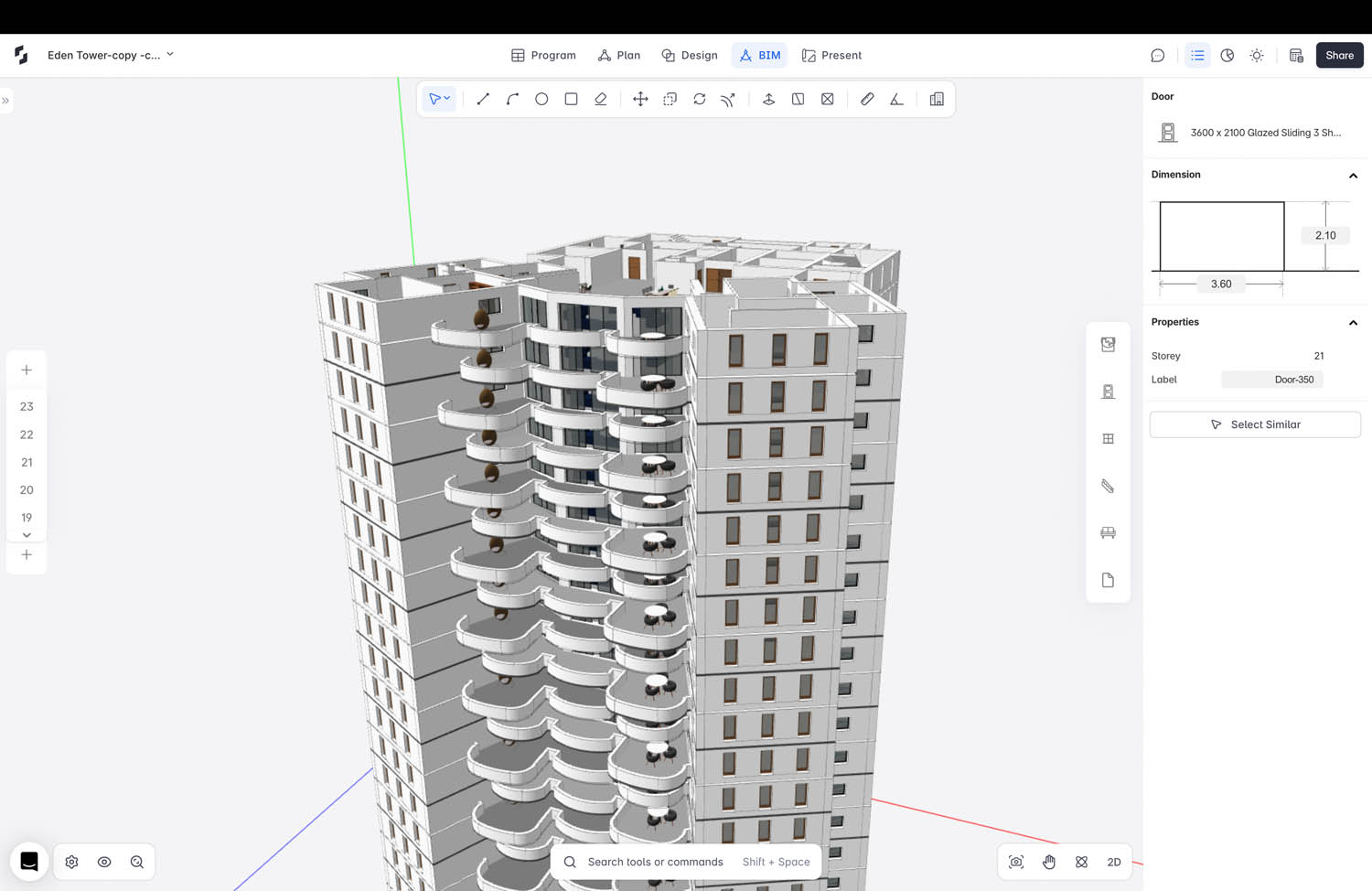This screenshot has width=1372, height=891.
Task: Switch view to 2D mode
Action: (1113, 862)
